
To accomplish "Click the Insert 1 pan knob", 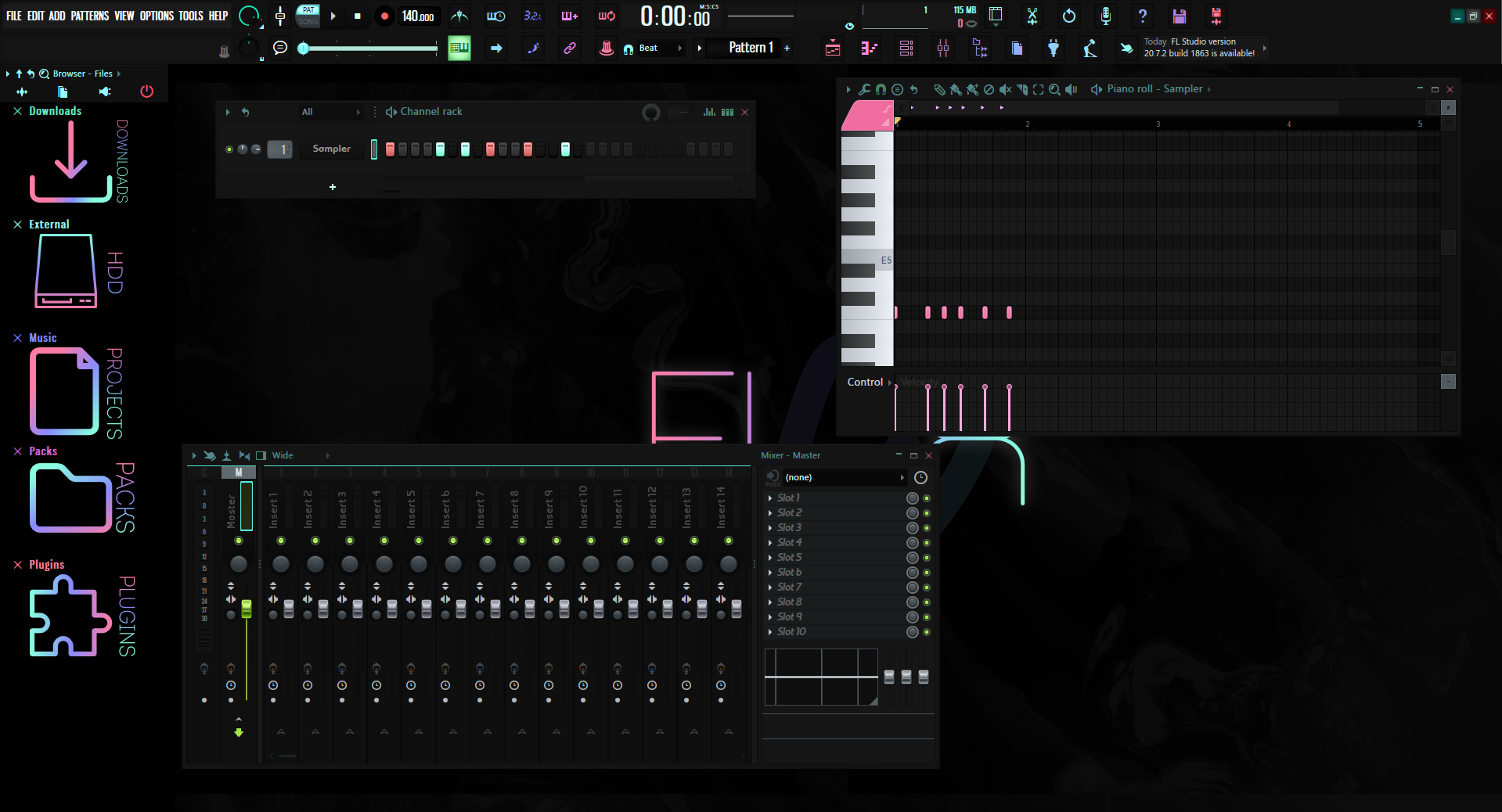I will tap(281, 564).
